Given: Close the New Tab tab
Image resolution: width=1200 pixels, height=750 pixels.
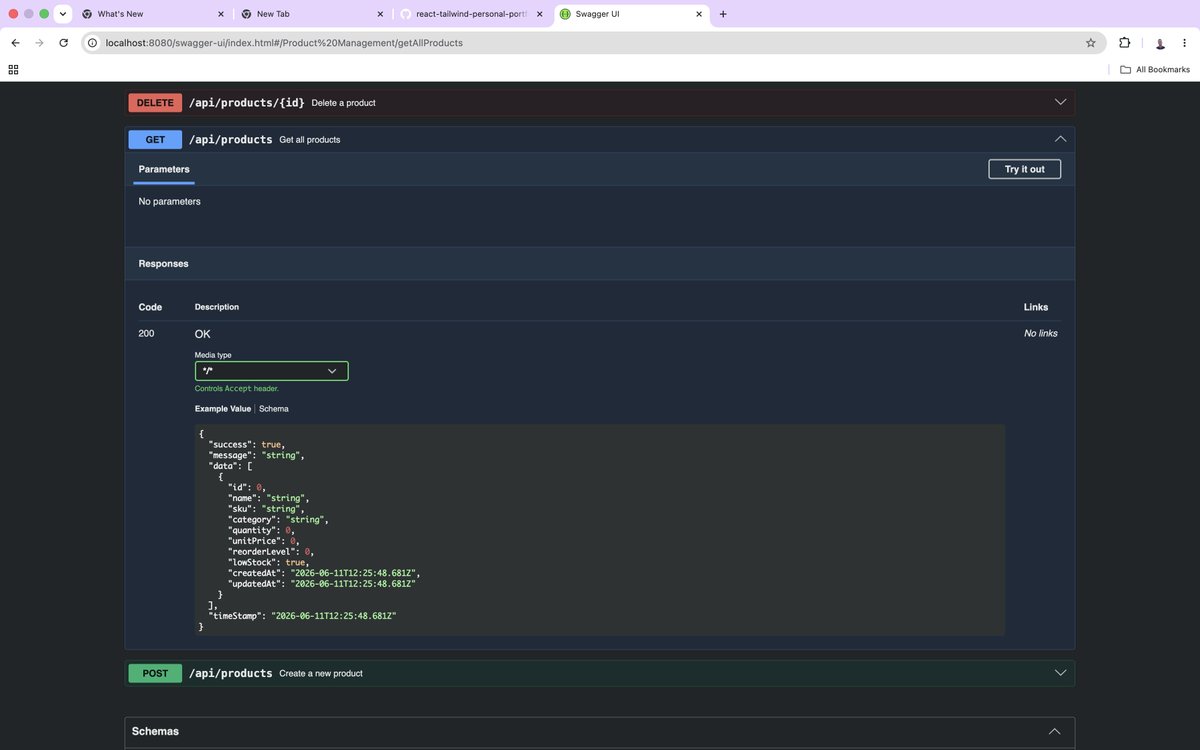Looking at the screenshot, I should (380, 14).
